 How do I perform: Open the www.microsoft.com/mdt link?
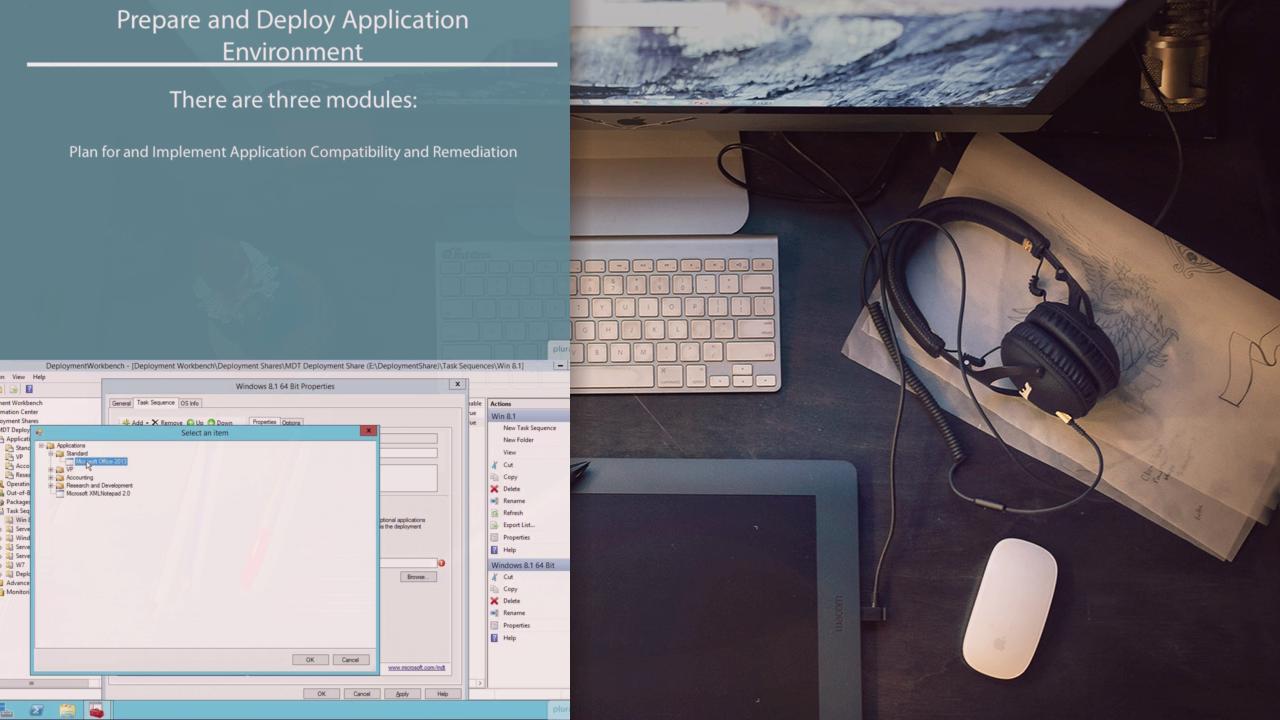416,668
